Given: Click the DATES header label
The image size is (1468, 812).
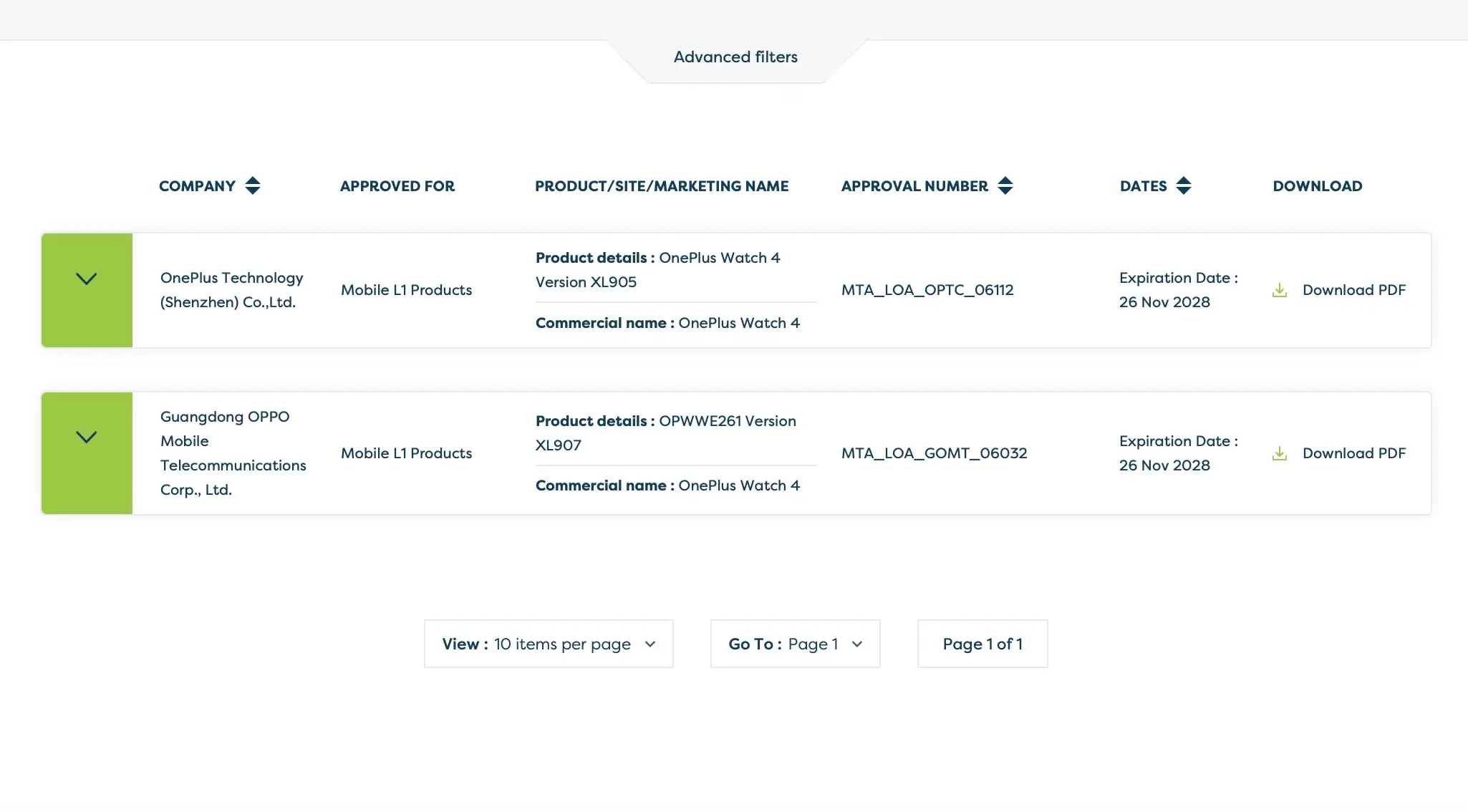Looking at the screenshot, I should coord(1143,186).
